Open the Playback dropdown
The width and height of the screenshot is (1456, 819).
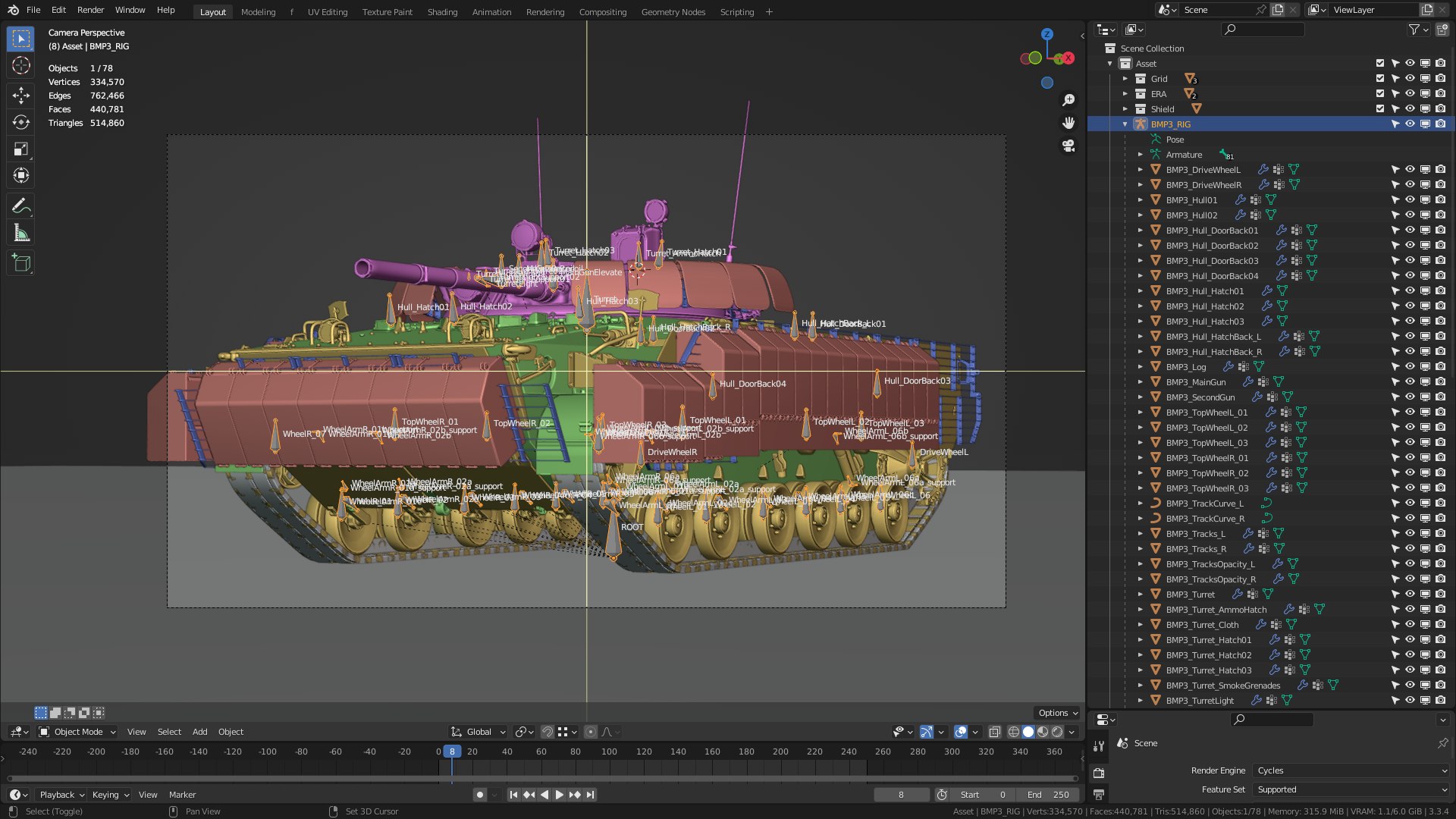(x=61, y=795)
